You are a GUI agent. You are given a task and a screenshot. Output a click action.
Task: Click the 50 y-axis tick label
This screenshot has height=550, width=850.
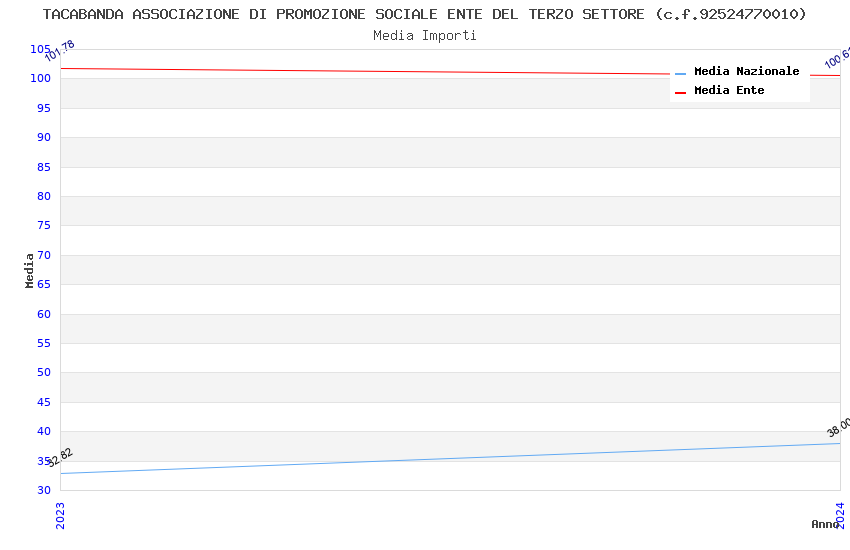pos(43,372)
